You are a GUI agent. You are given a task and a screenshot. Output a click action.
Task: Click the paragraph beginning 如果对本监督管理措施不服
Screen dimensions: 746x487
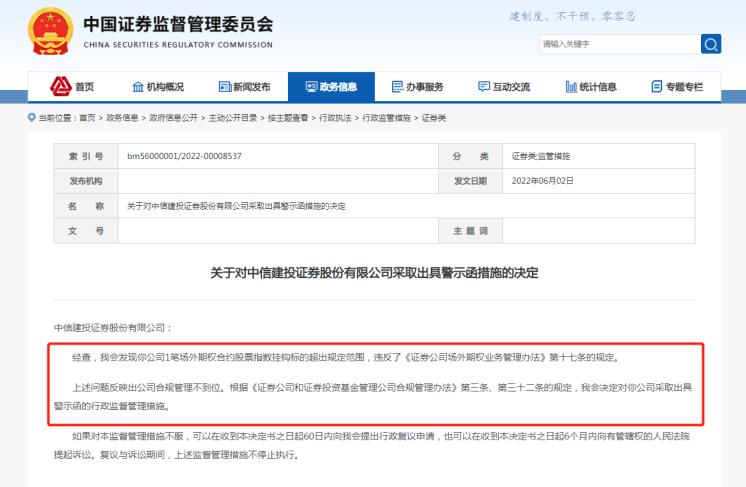372,446
